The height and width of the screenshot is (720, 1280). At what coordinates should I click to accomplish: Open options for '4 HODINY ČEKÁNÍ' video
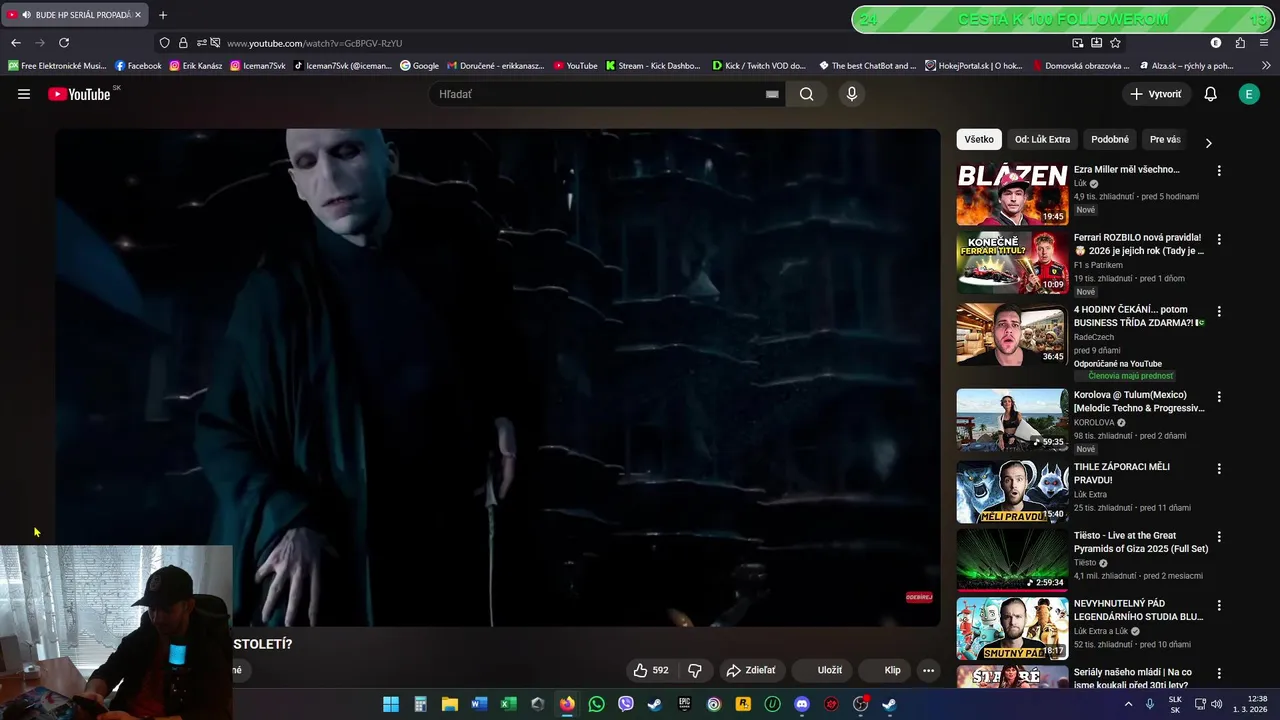(1218, 312)
